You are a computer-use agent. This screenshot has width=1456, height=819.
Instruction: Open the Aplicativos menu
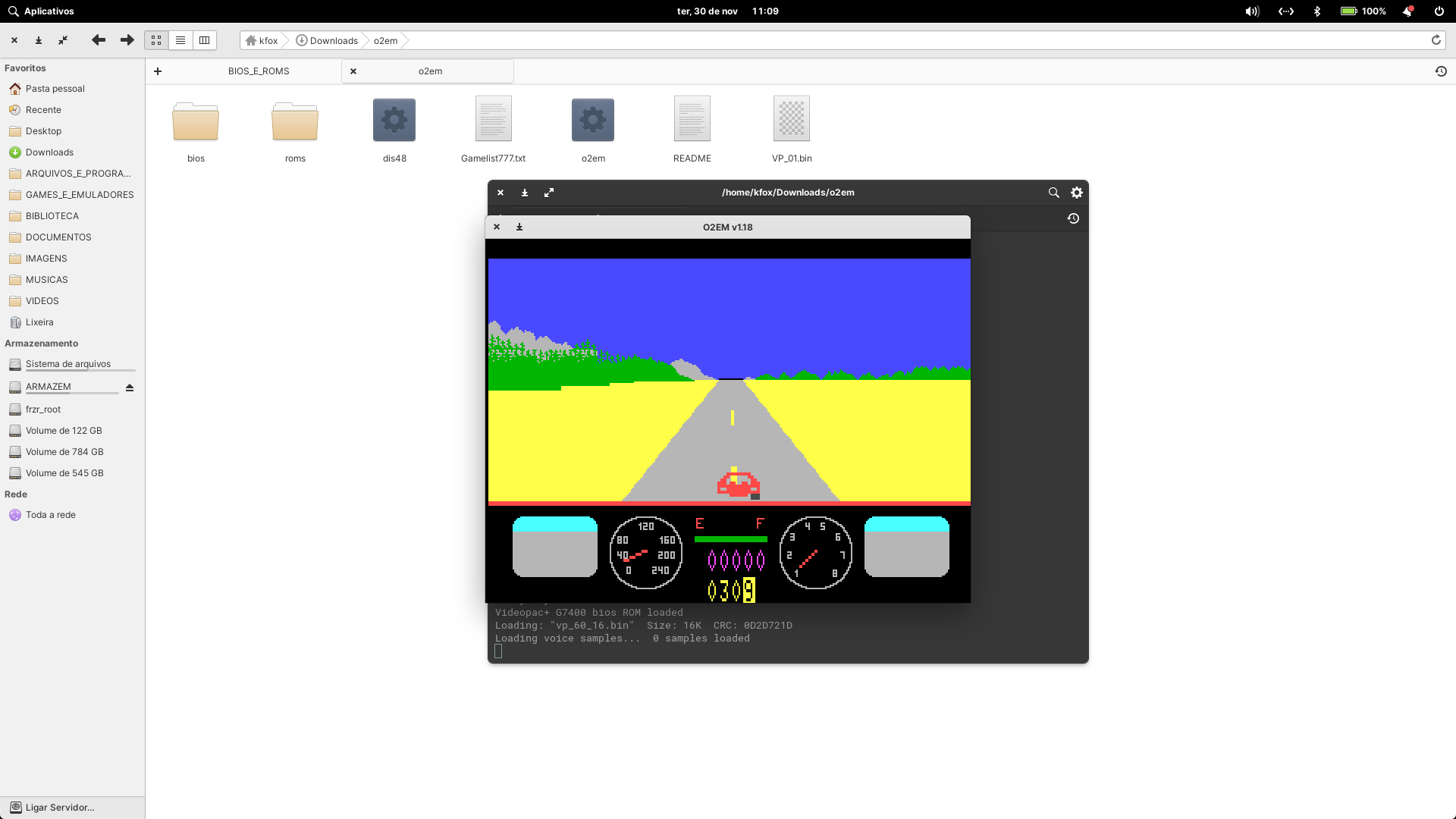41,11
